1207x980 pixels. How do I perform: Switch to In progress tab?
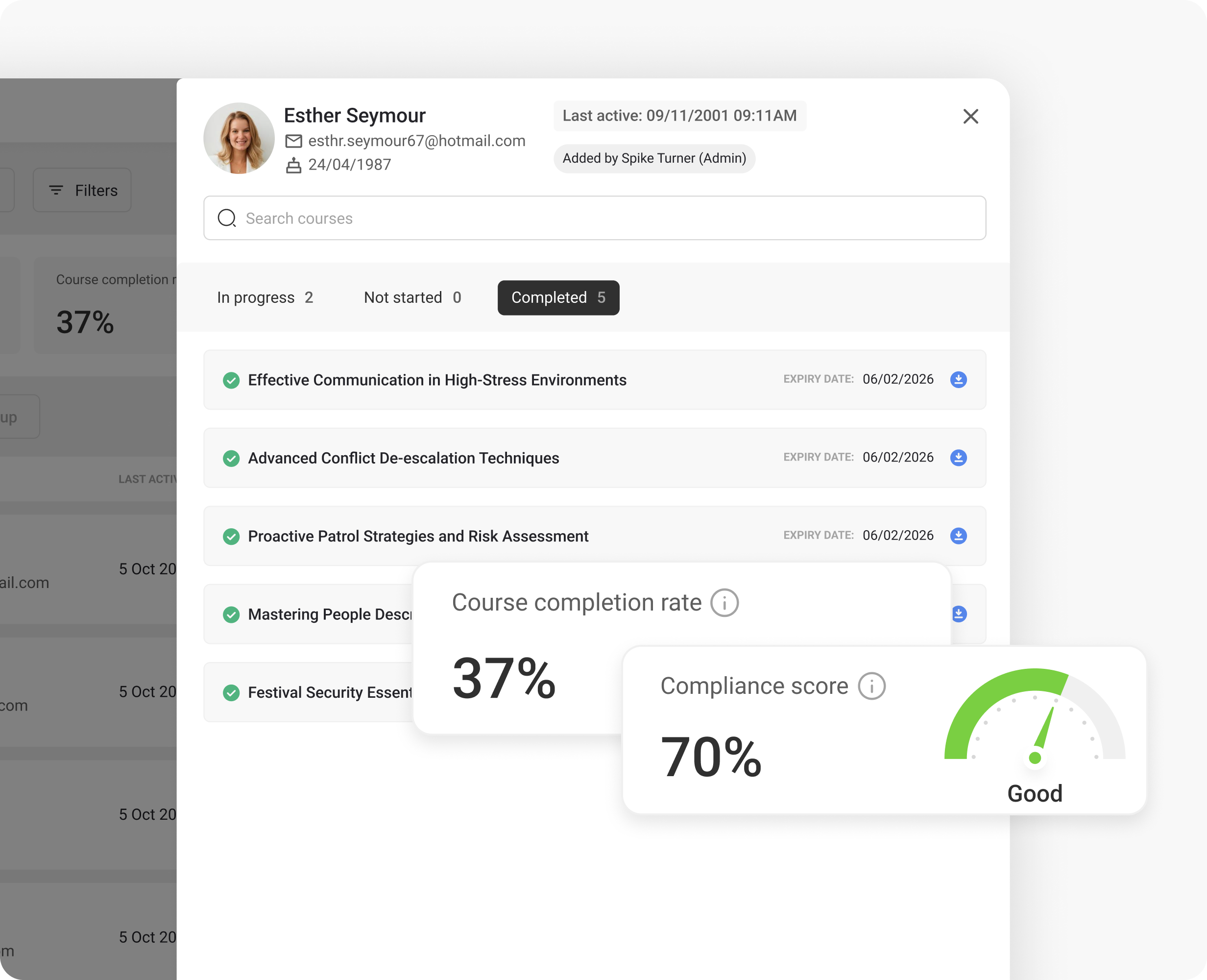[265, 297]
